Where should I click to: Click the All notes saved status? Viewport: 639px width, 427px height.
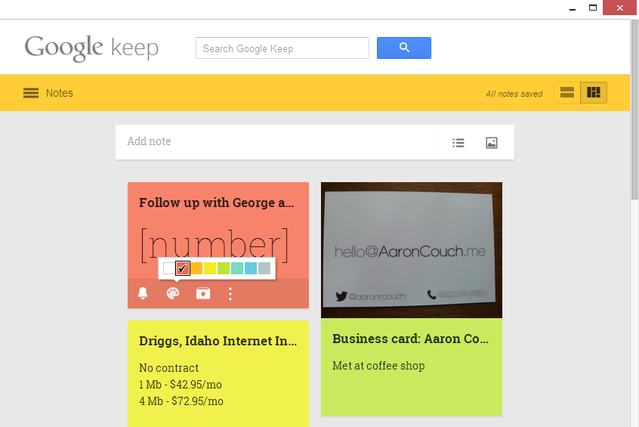[514, 94]
